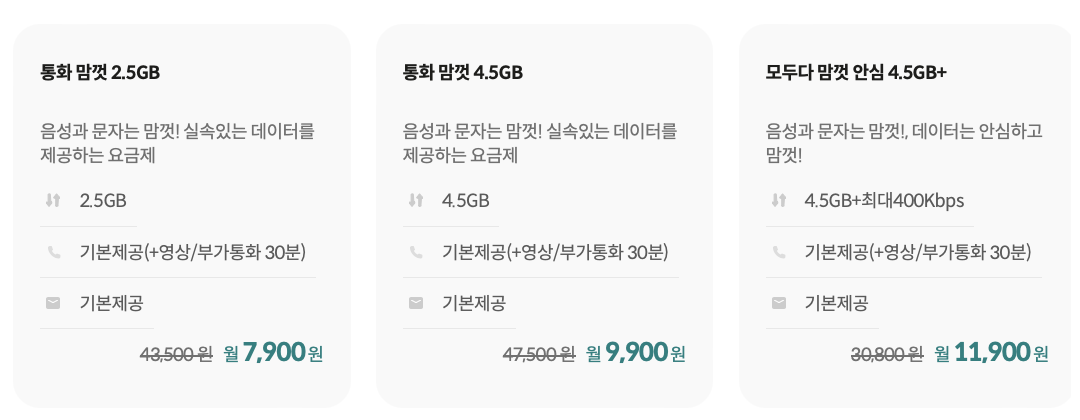Click the envelope icon in the 4.5GB plan card
1080x420 pixels.
tap(415, 303)
